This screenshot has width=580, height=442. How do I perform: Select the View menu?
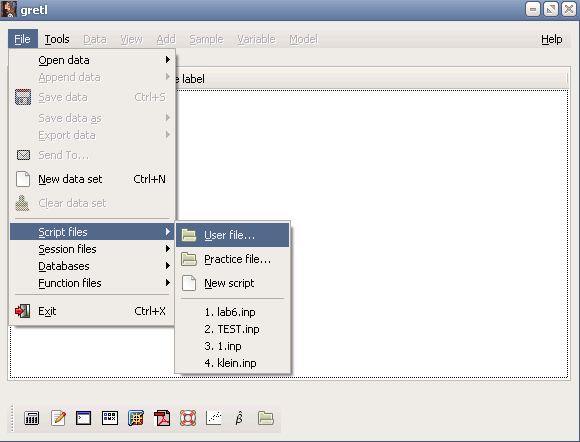pos(131,39)
